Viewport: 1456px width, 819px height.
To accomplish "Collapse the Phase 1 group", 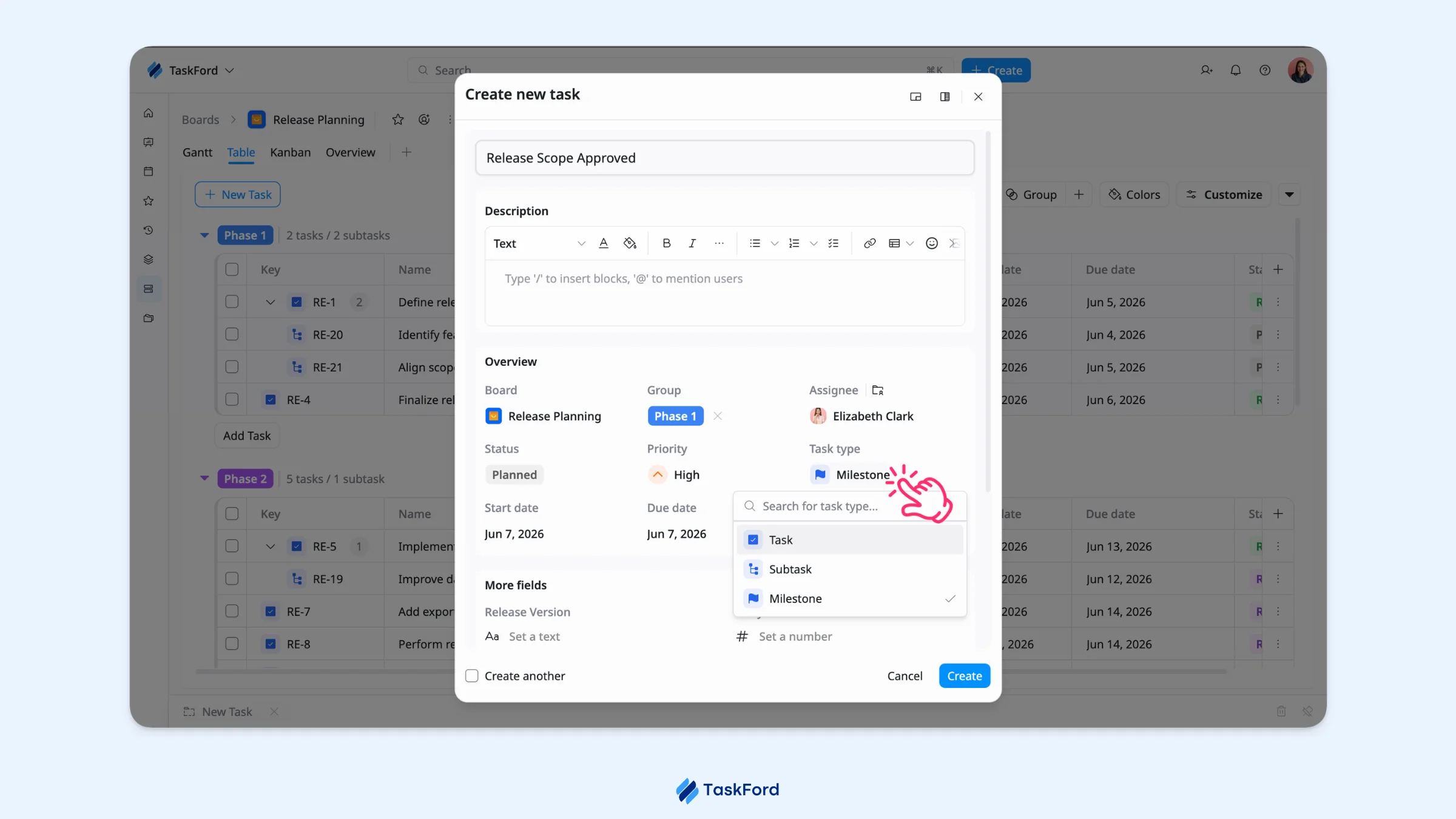I will pos(204,235).
